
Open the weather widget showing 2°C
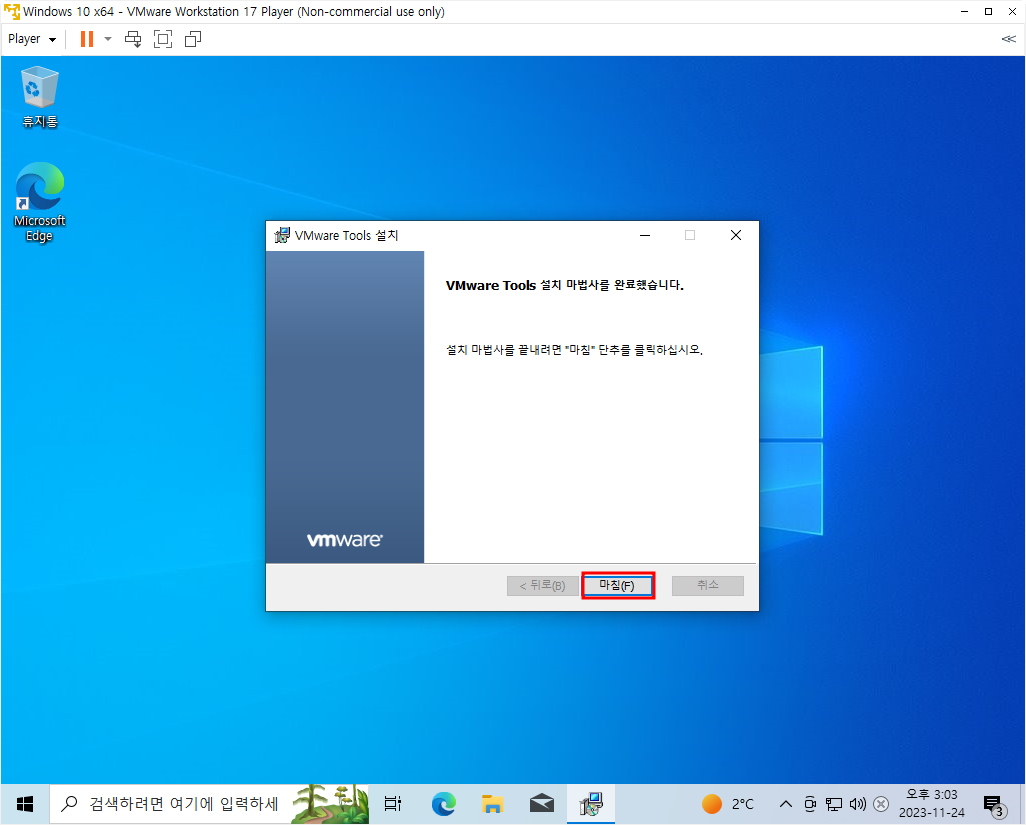(x=728, y=804)
